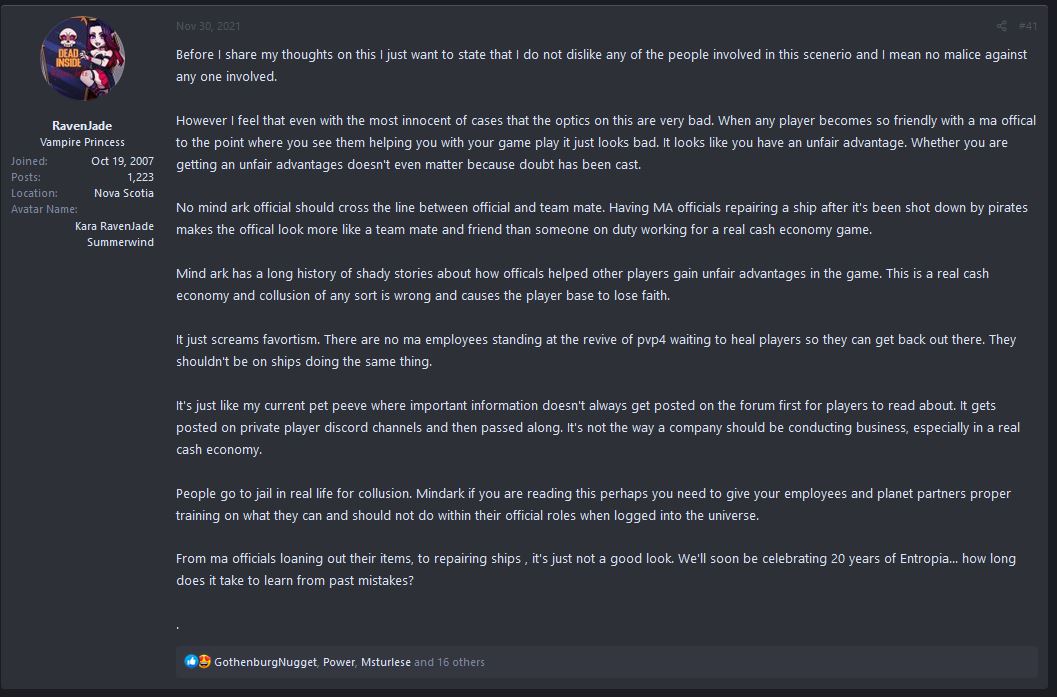Click the paragraph starting 'Before I share my thoughts'

click(601, 65)
